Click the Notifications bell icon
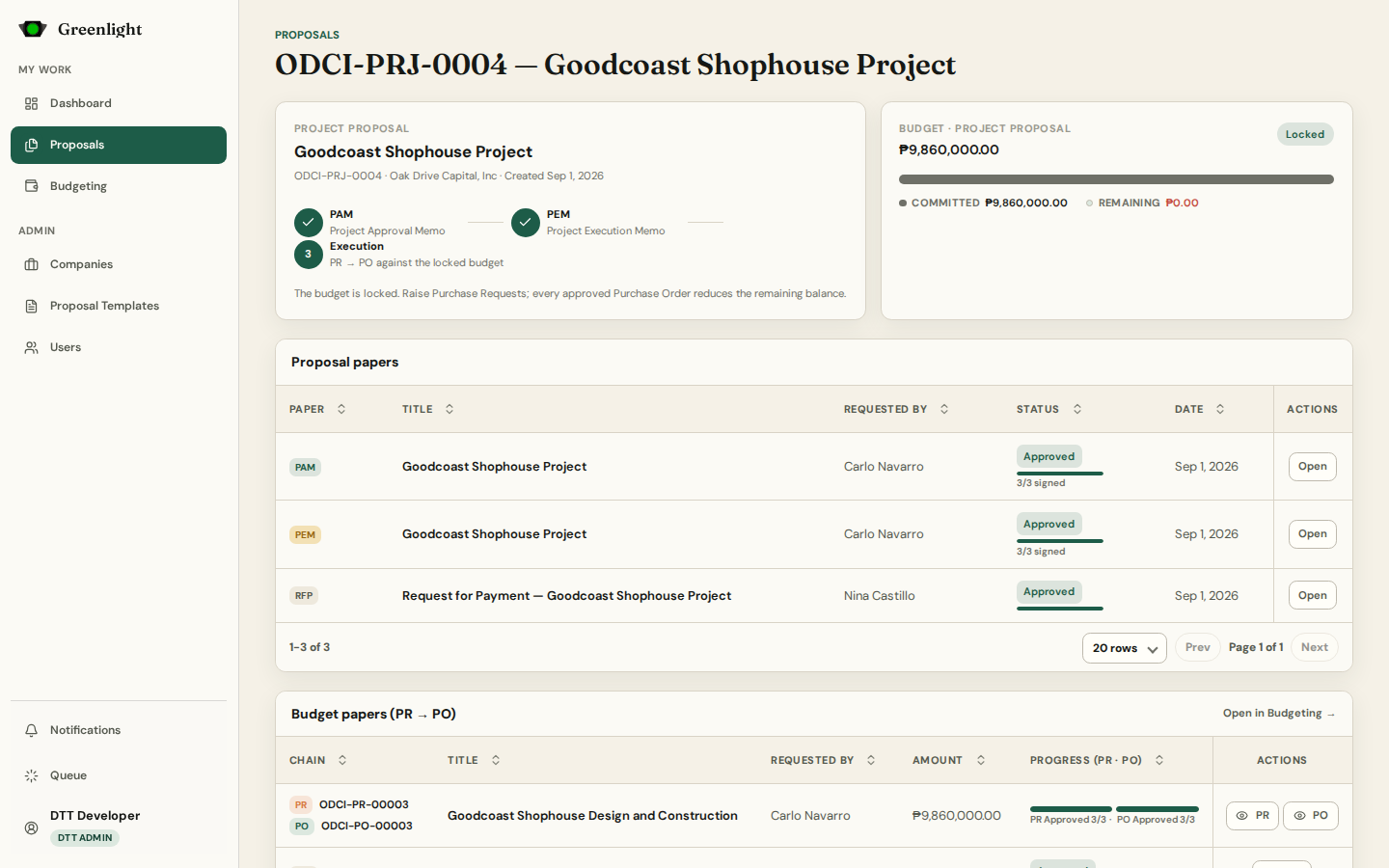This screenshot has height=868, width=1389. click(x=31, y=730)
